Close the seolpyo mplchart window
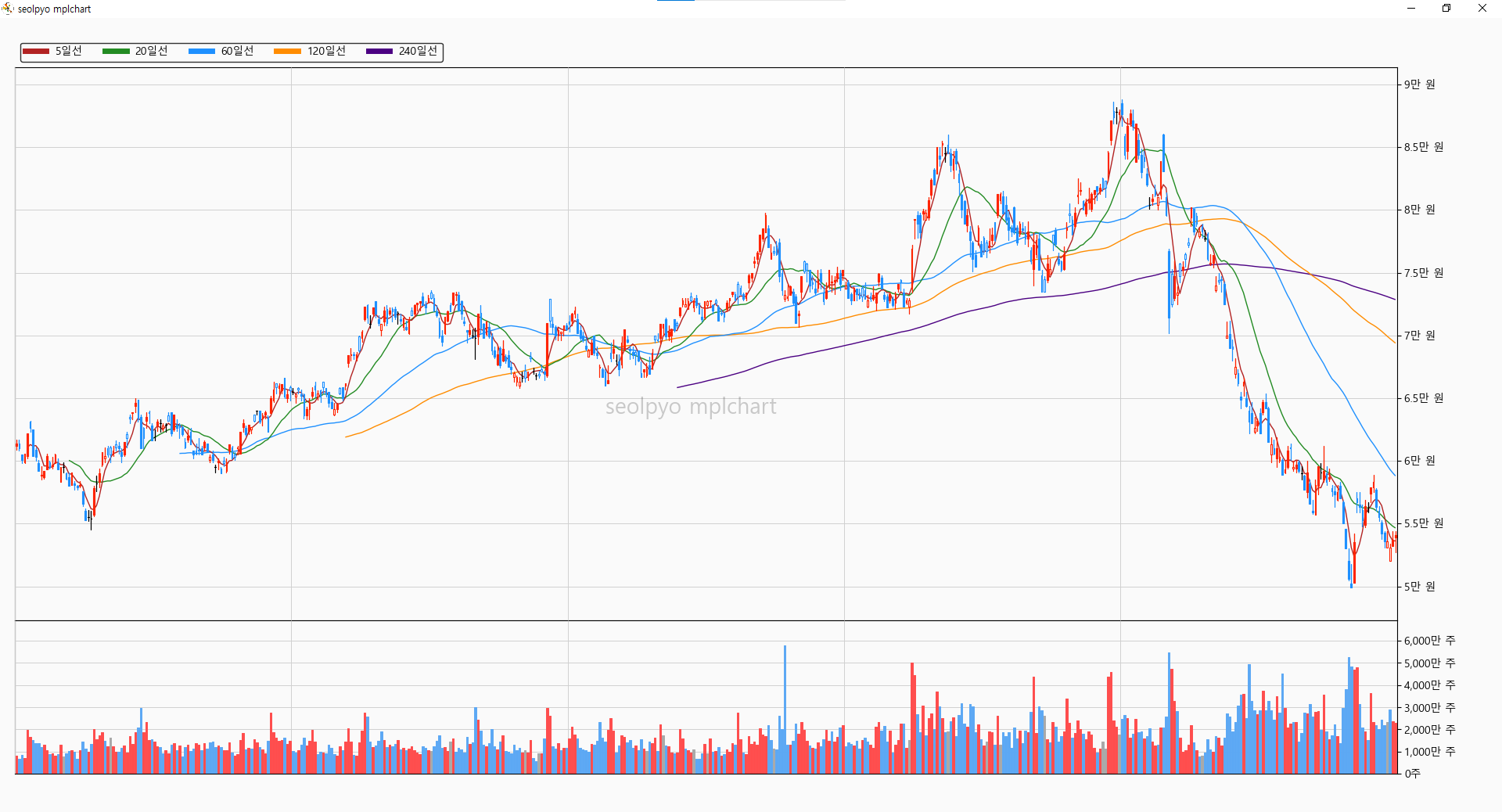The width and height of the screenshot is (1502, 812). pos(1482,9)
